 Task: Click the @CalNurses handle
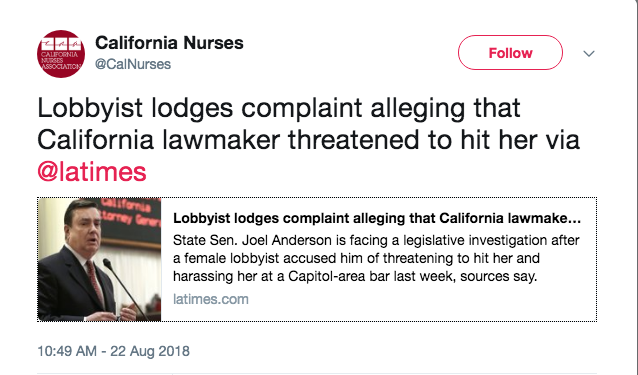pos(133,64)
